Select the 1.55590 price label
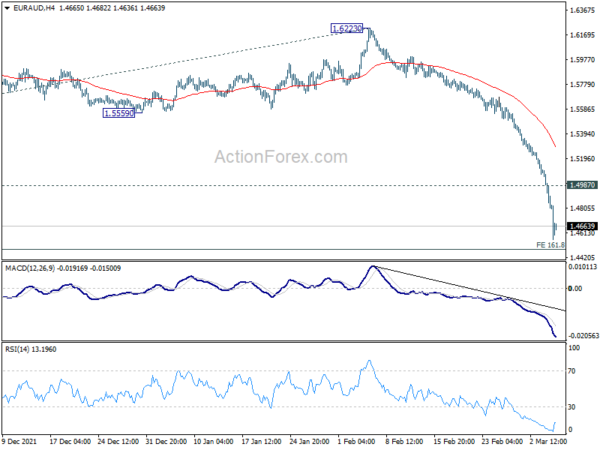This screenshot has width=600, height=450. 119,113
